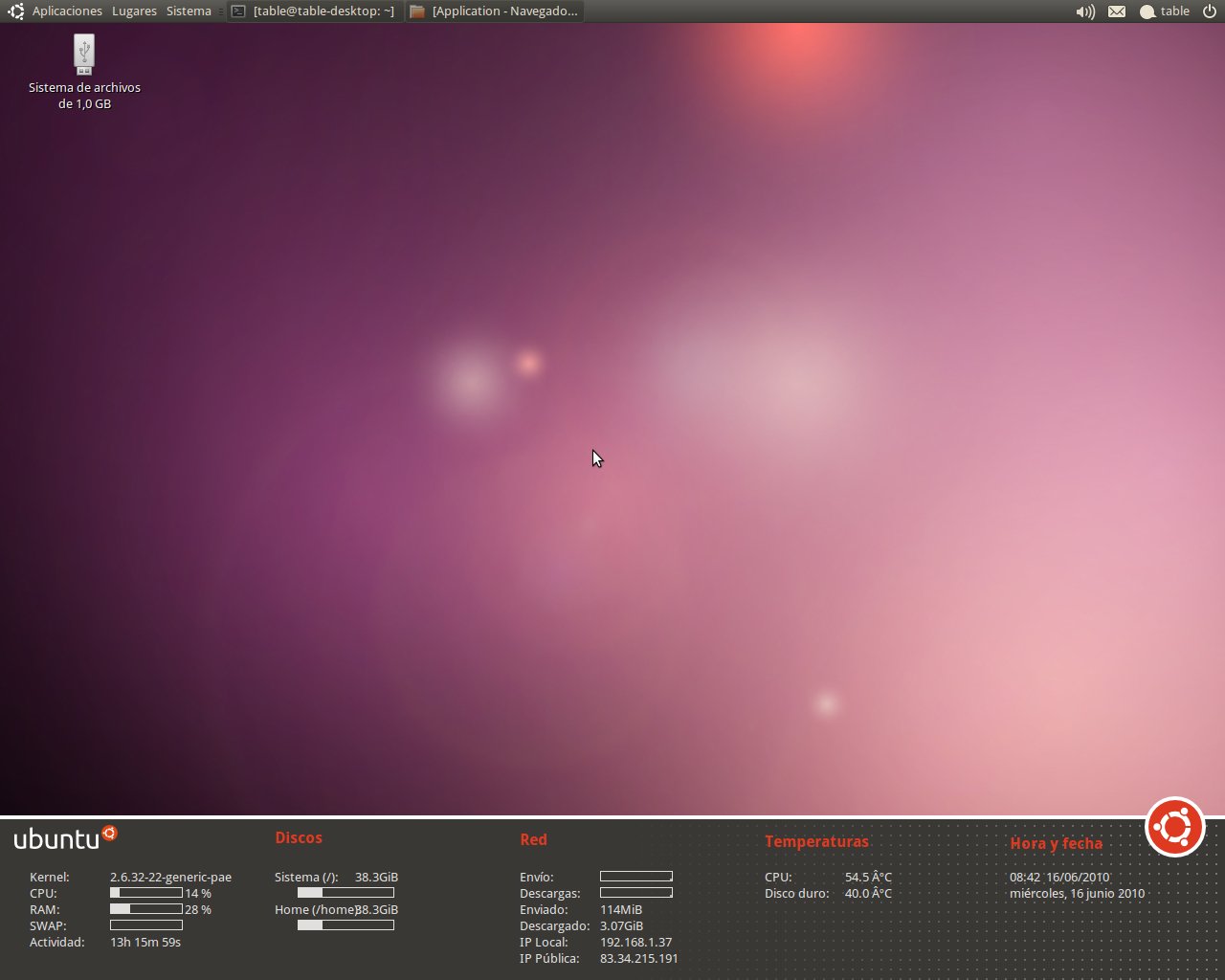Click the Sistema (/) disk usage bar
The width and height of the screenshot is (1225, 980).
coord(345,893)
